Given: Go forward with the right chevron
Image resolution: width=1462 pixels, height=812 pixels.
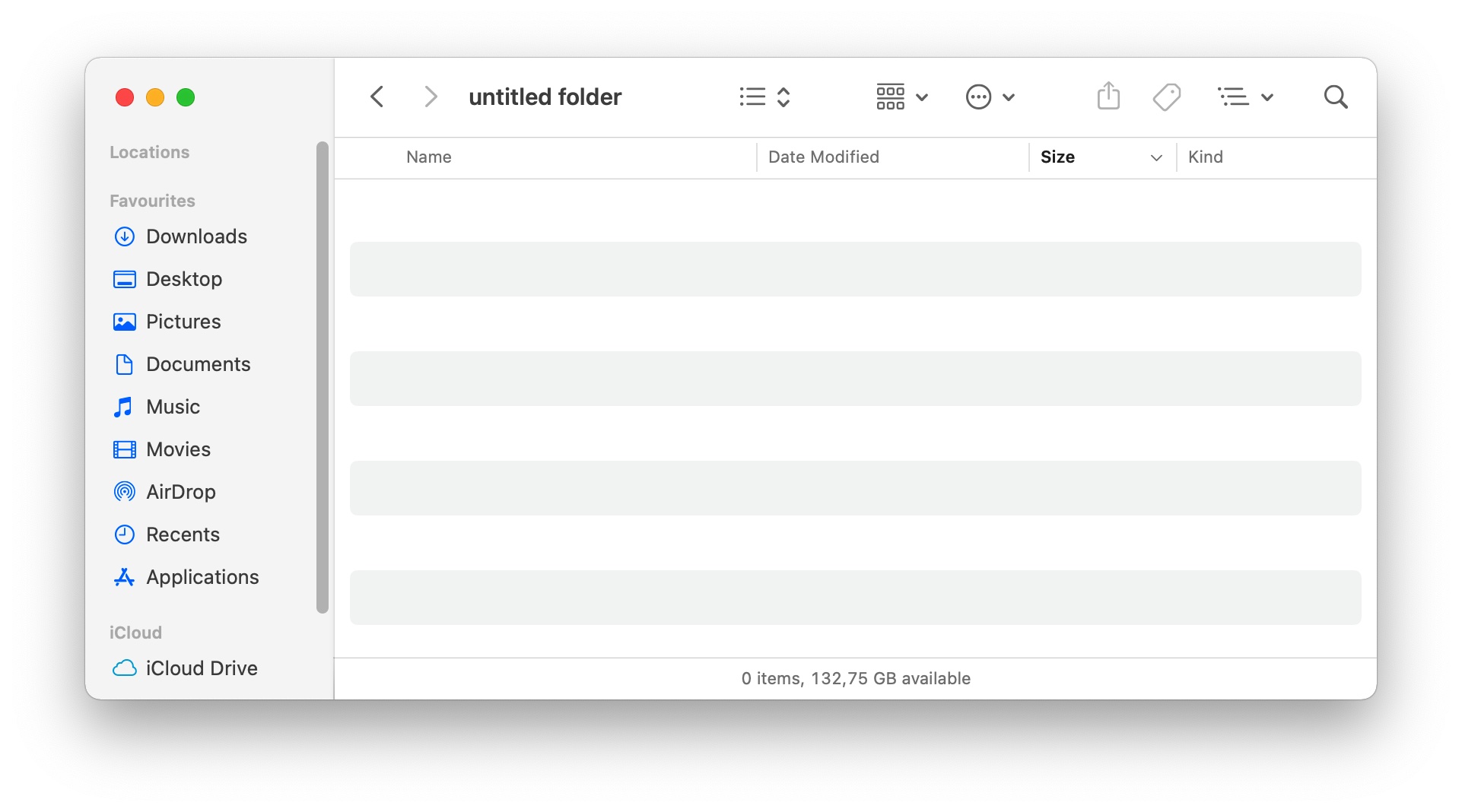Looking at the screenshot, I should 431,97.
